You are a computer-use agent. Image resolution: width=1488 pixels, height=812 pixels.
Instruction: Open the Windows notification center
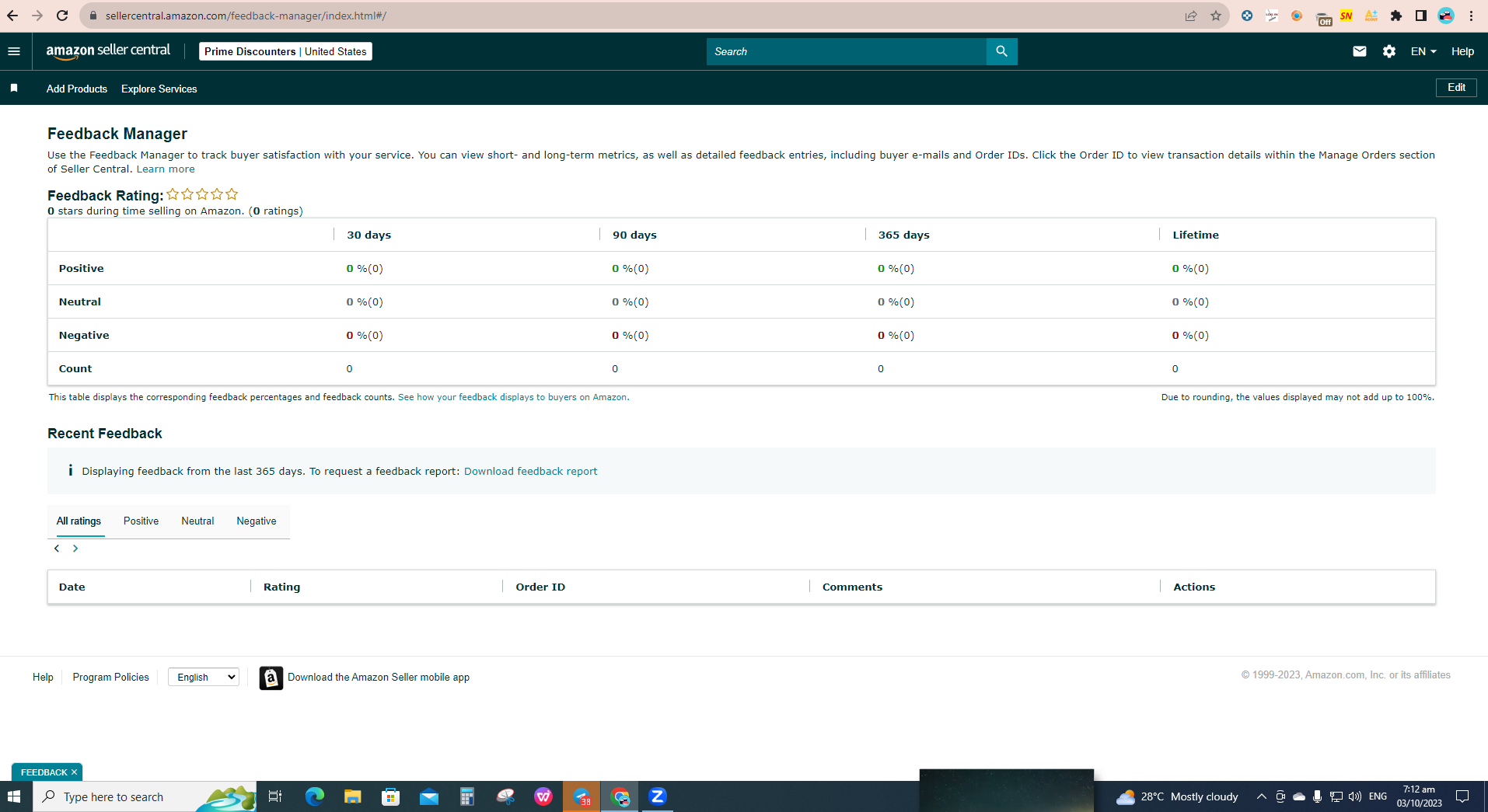[x=1462, y=796]
